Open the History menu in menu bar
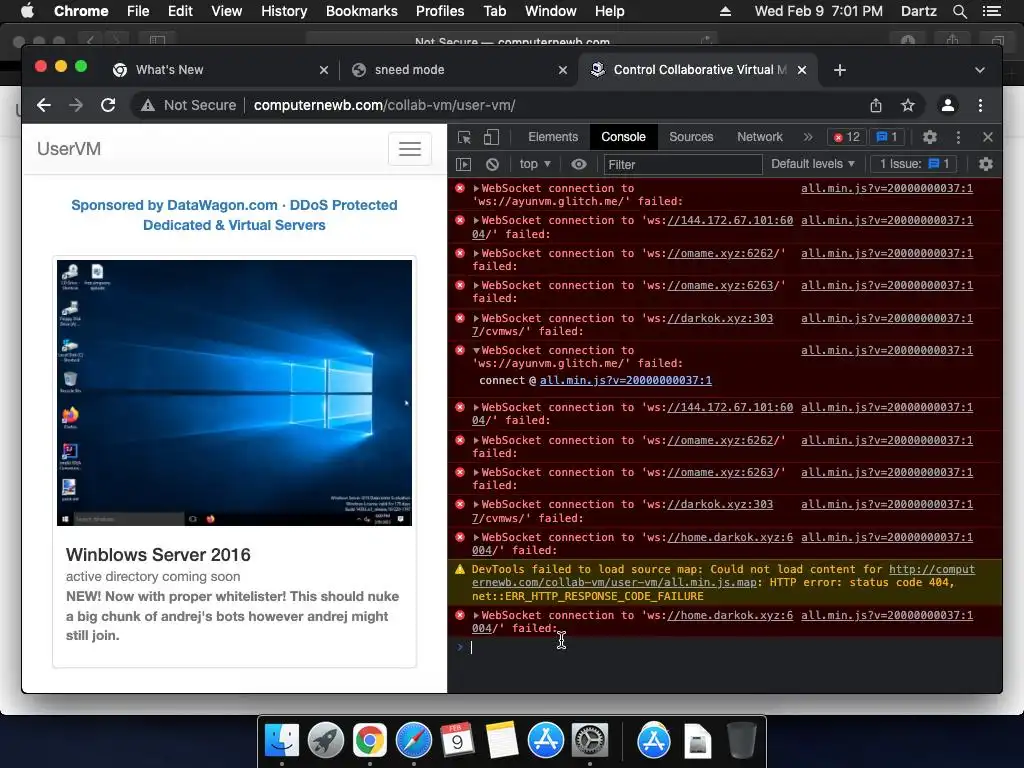The width and height of the screenshot is (1024, 768). [284, 11]
